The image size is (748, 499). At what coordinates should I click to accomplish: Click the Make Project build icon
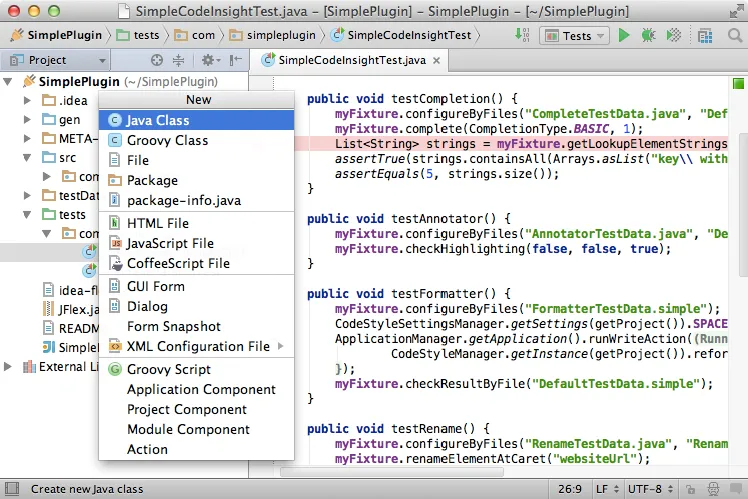(522, 35)
